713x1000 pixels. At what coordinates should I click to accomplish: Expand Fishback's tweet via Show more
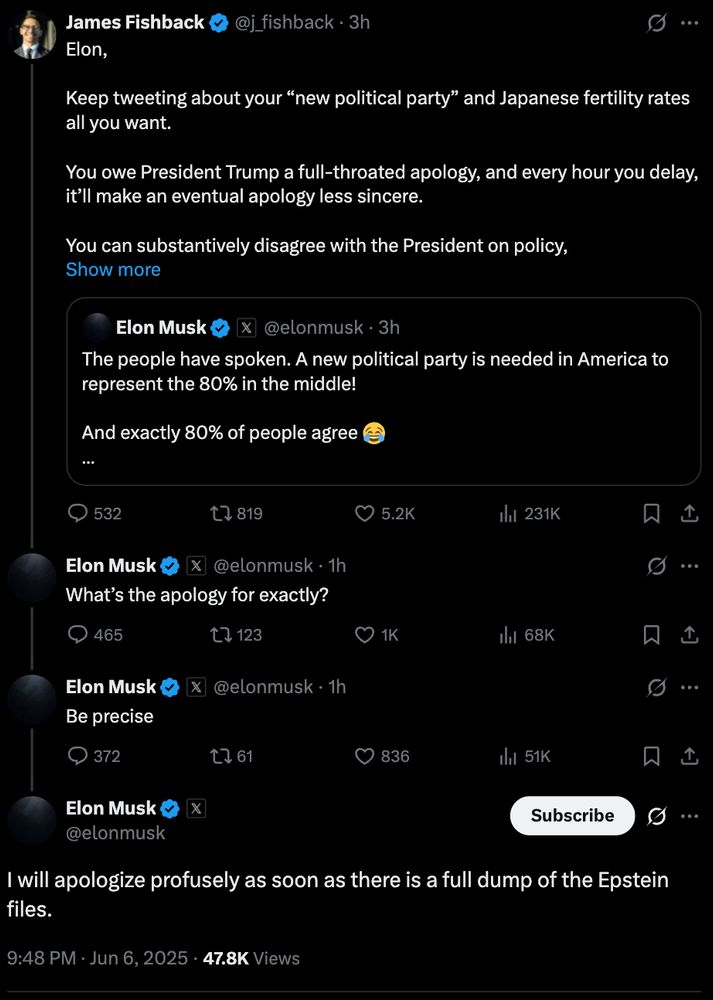113,269
